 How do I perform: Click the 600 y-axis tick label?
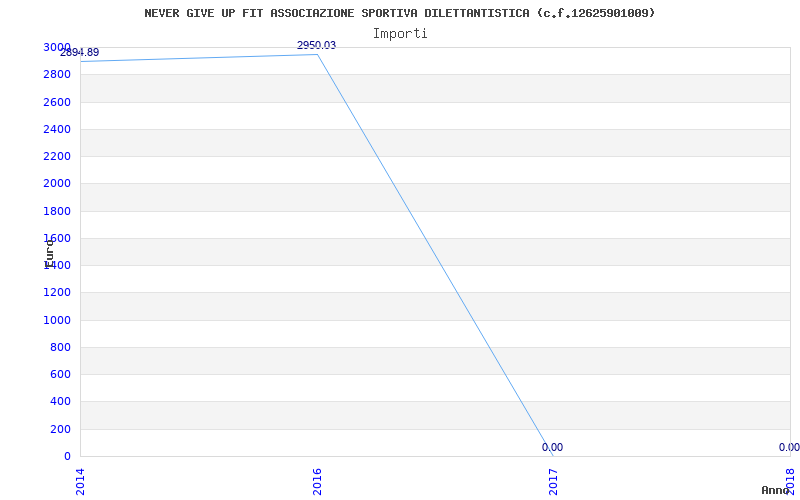click(x=61, y=374)
